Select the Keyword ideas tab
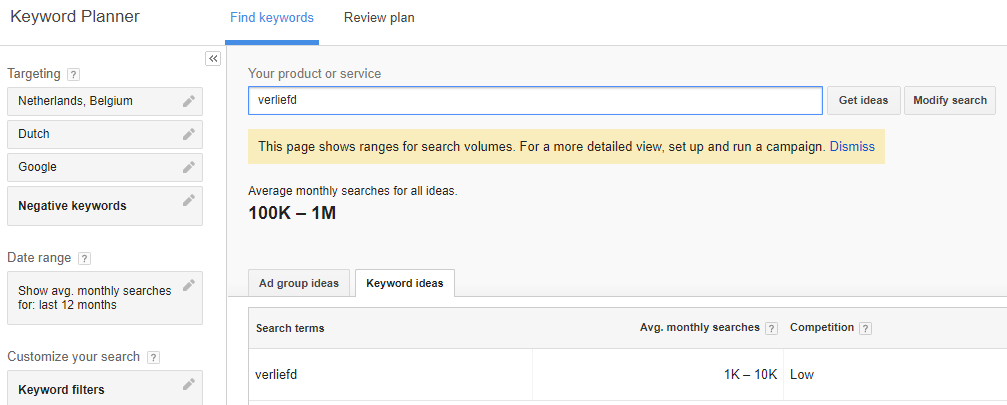The width and height of the screenshot is (1007, 405). [x=405, y=283]
